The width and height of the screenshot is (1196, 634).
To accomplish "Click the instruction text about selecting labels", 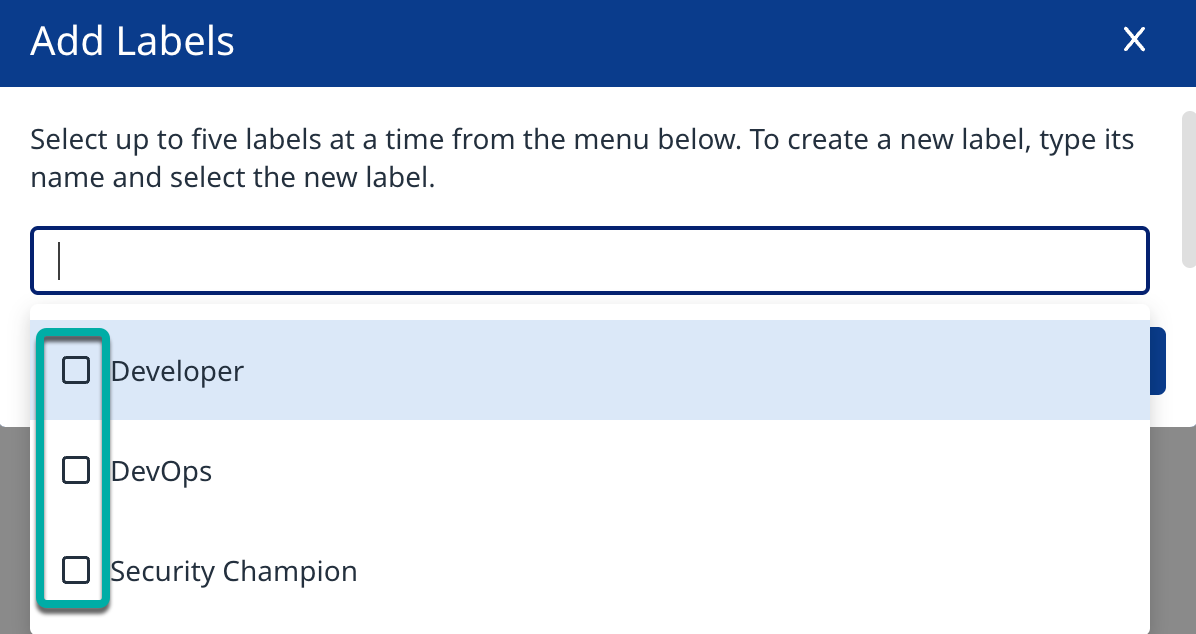I will coord(582,139).
